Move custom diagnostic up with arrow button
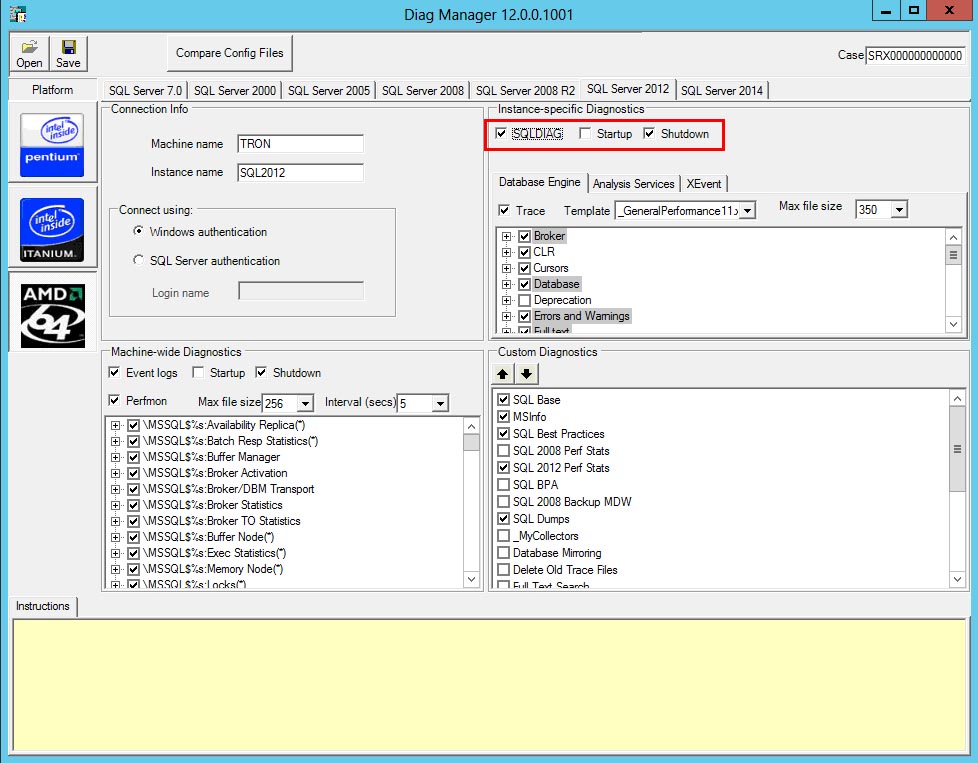 (x=503, y=374)
